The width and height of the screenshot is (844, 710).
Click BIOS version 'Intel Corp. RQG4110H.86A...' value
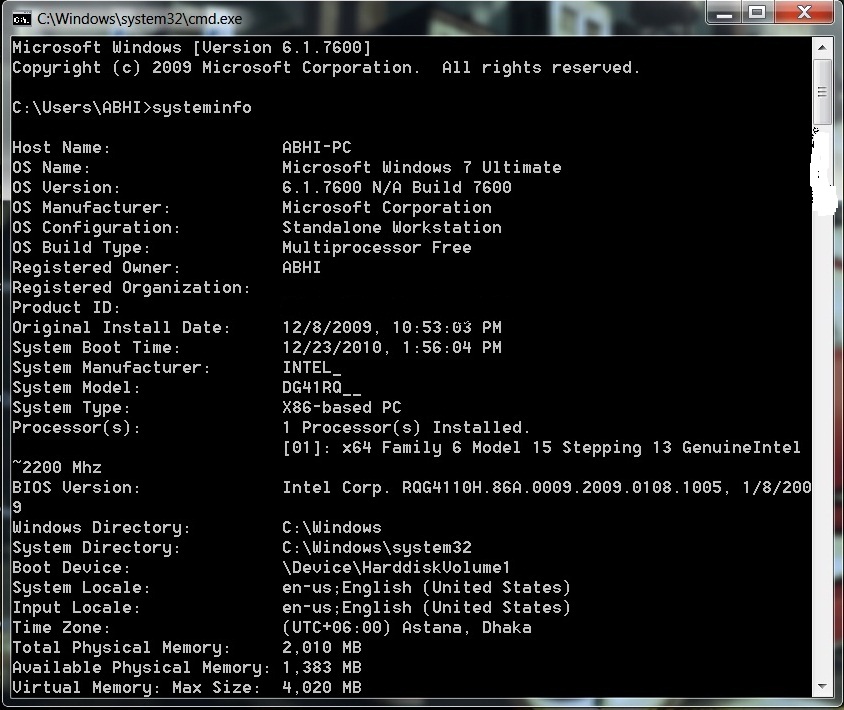pyautogui.click(x=547, y=487)
